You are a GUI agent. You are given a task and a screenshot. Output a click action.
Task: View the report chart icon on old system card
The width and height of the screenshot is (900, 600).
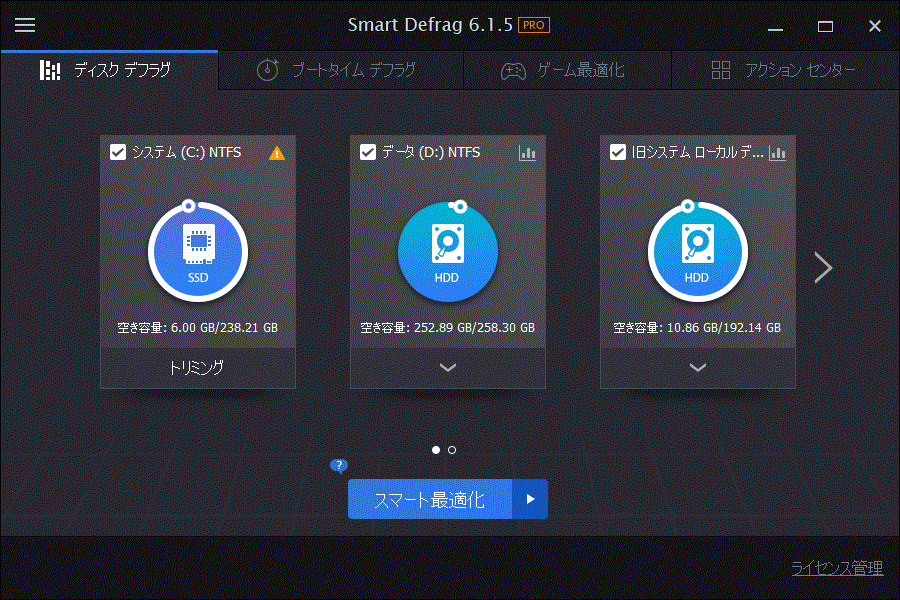(x=777, y=153)
